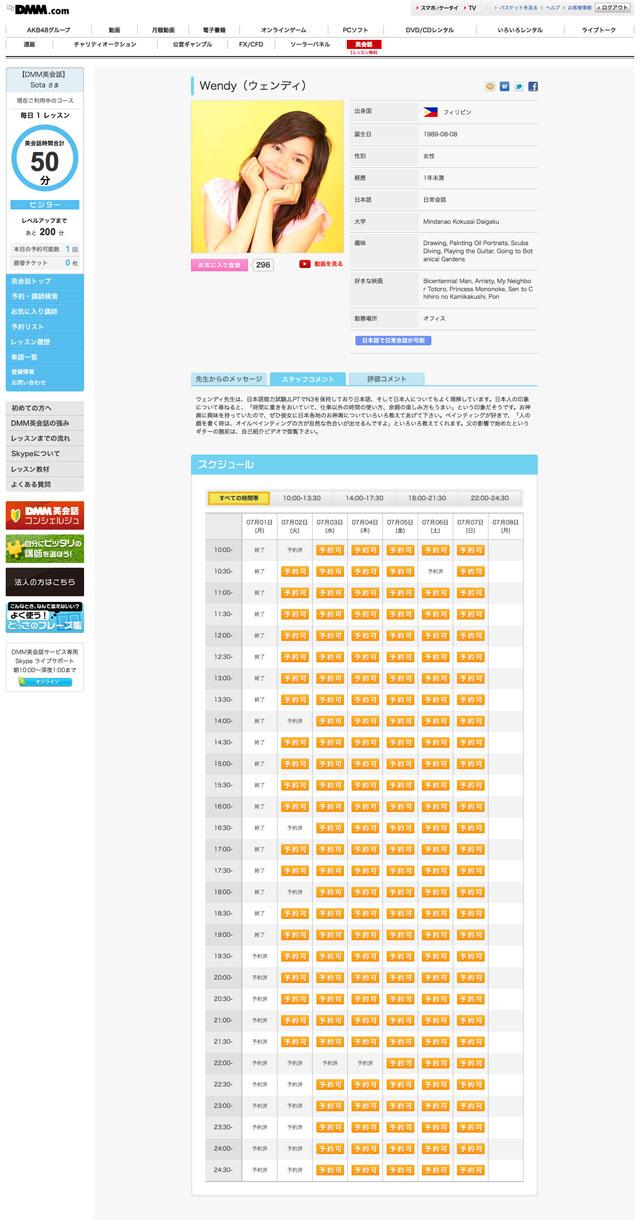Filter schedule to 14:00-17:30
Image resolution: width=640 pixels, height=1220 pixels.
[364, 497]
